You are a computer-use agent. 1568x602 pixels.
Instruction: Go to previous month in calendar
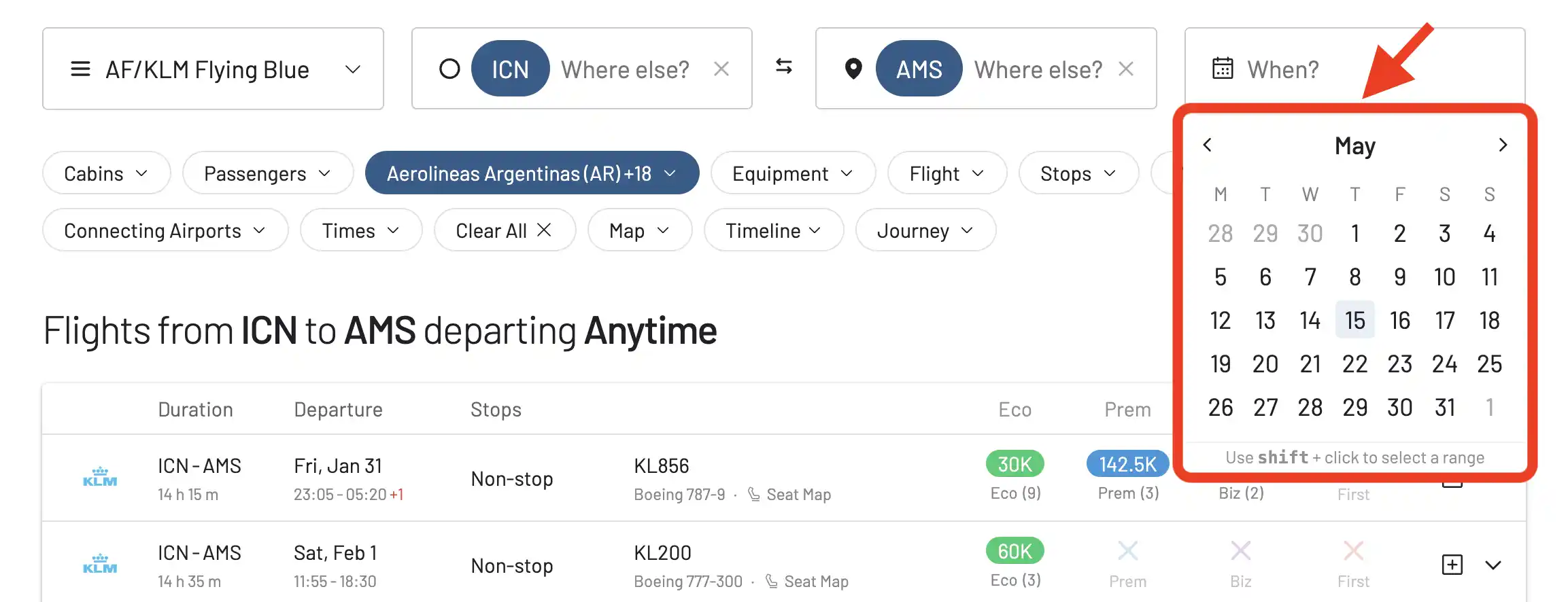coord(1208,145)
